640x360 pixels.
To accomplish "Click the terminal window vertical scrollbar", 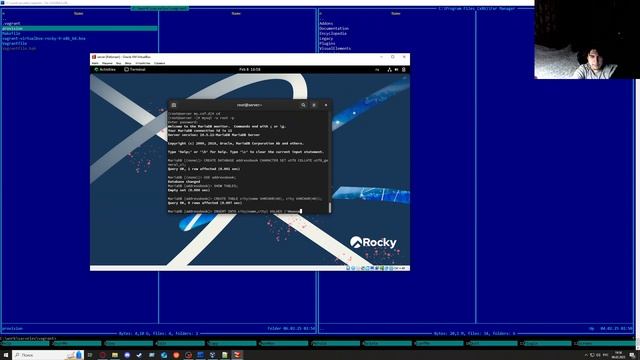I will 330,207.
